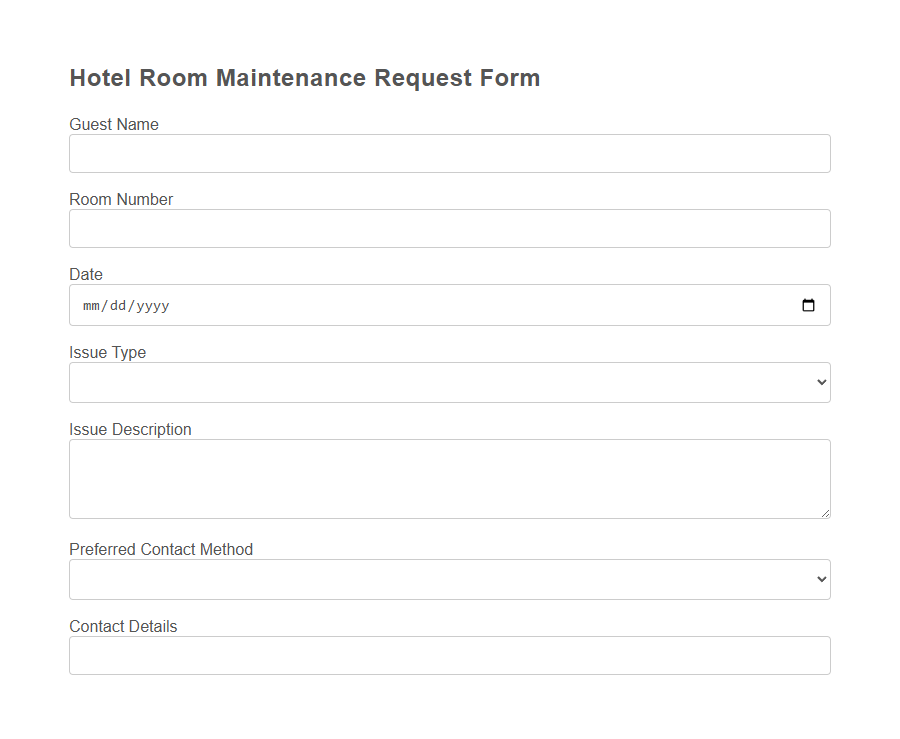This screenshot has height=739, width=900.
Task: Focus the Guest Name input field
Action: [450, 153]
